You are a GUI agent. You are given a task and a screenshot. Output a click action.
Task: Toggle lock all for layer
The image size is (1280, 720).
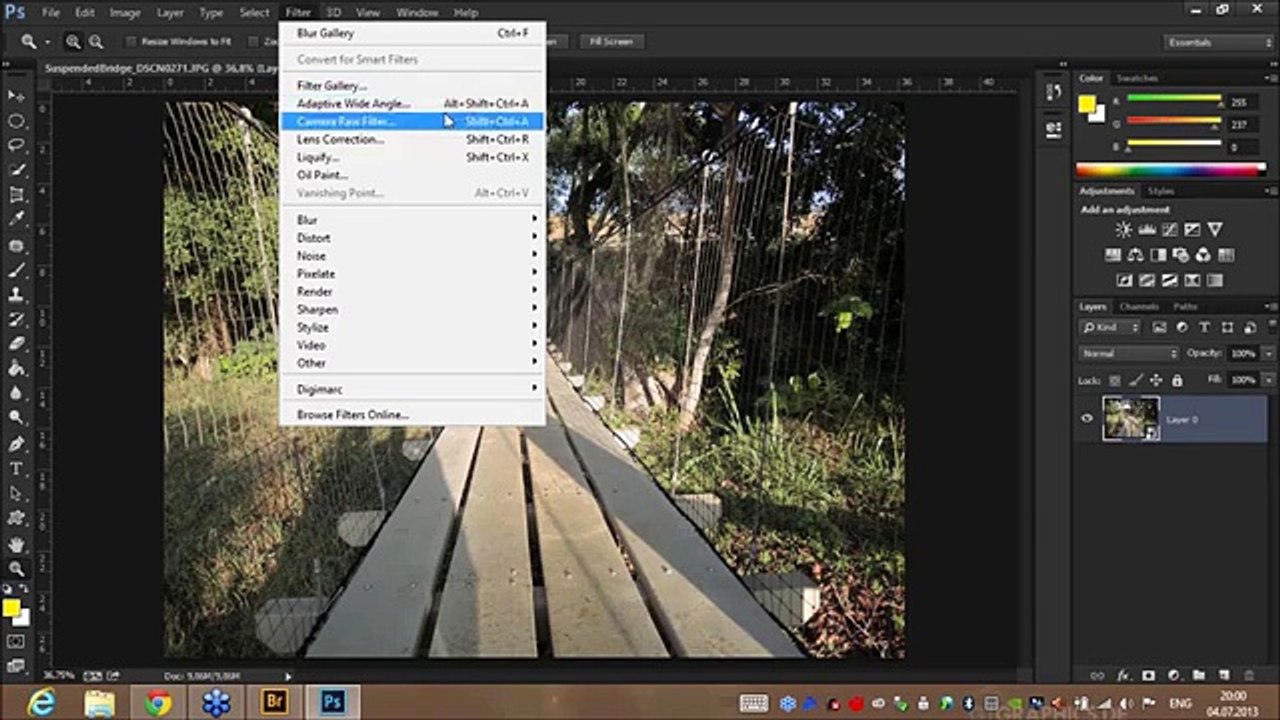1177,381
